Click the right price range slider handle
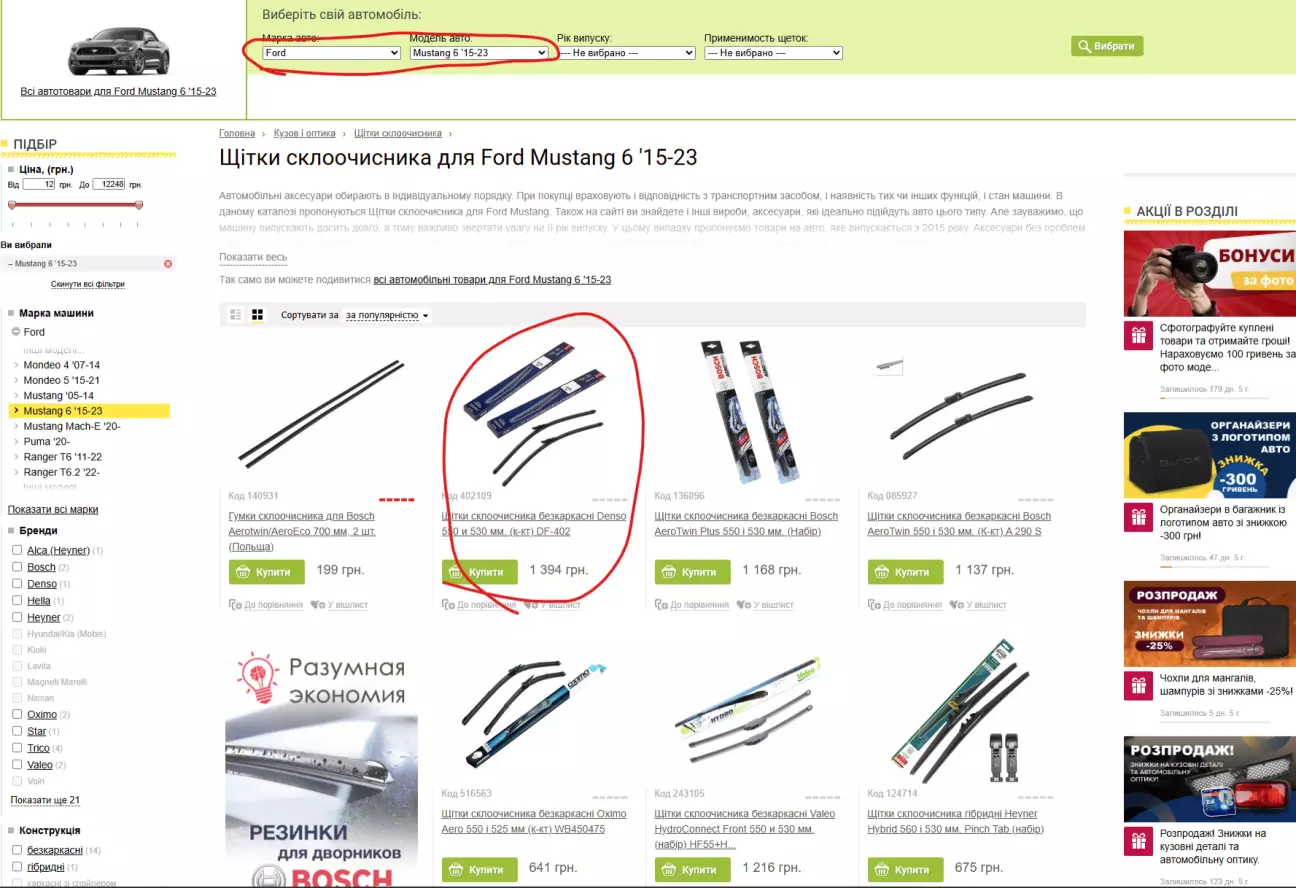Image resolution: width=1296 pixels, height=888 pixels. coord(139,205)
